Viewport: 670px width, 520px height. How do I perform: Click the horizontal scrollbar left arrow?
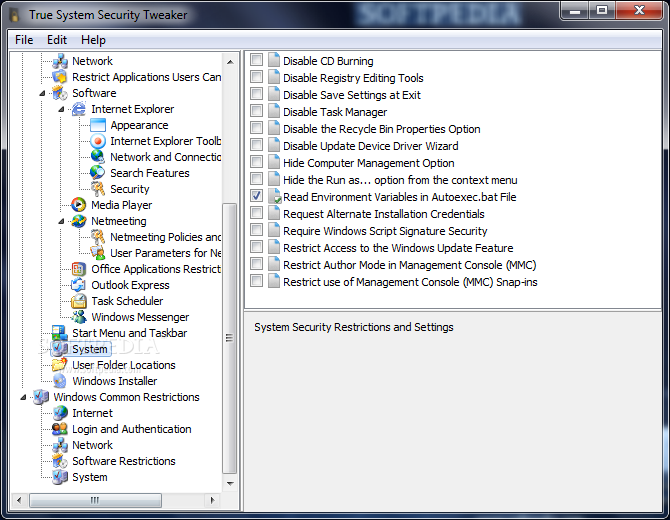click(19, 500)
